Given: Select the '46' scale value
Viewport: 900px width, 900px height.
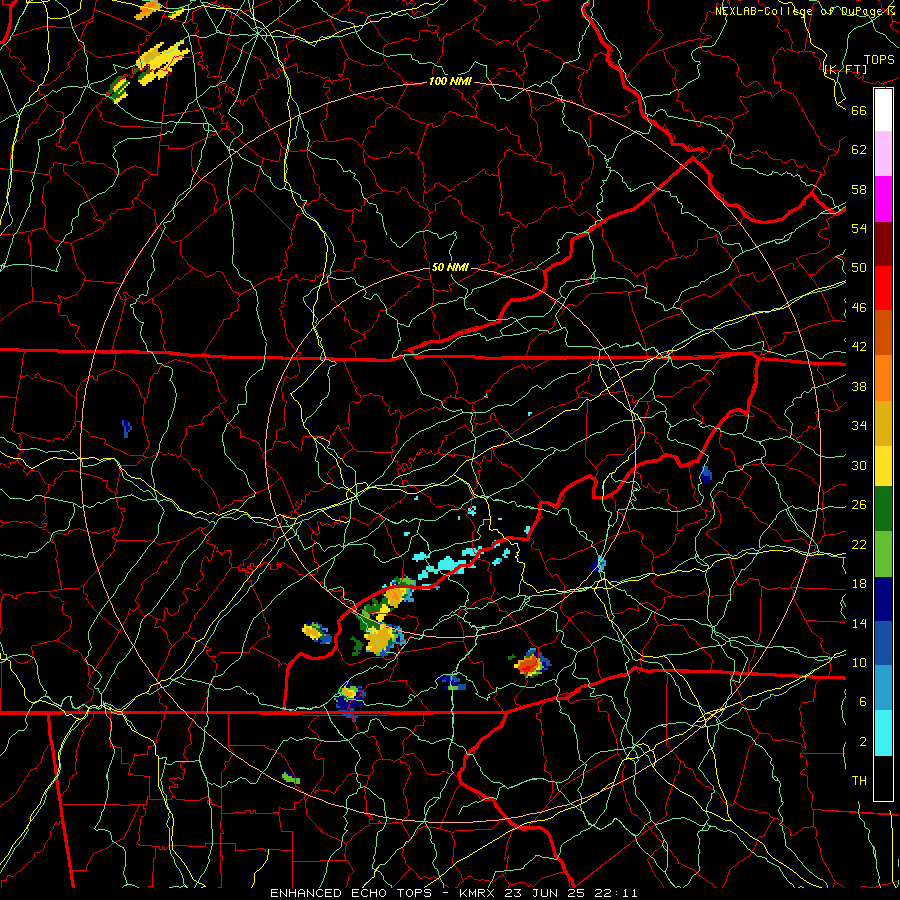Looking at the screenshot, I should pyautogui.click(x=859, y=308).
